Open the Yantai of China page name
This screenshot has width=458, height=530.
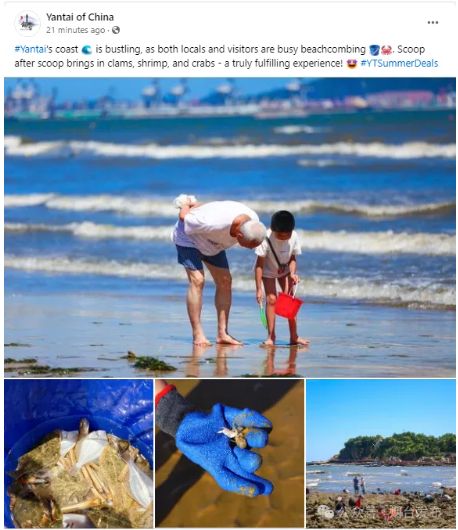(80, 17)
